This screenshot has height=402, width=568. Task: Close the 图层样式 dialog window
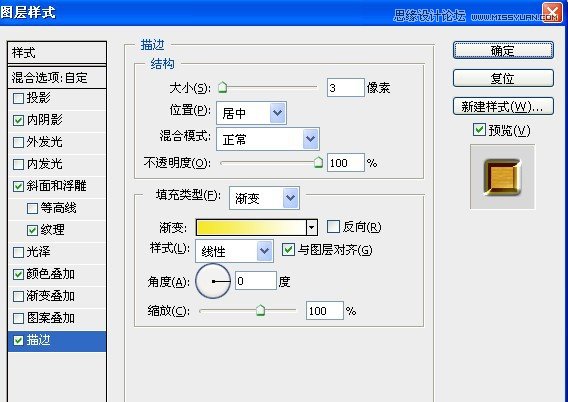[552, 13]
